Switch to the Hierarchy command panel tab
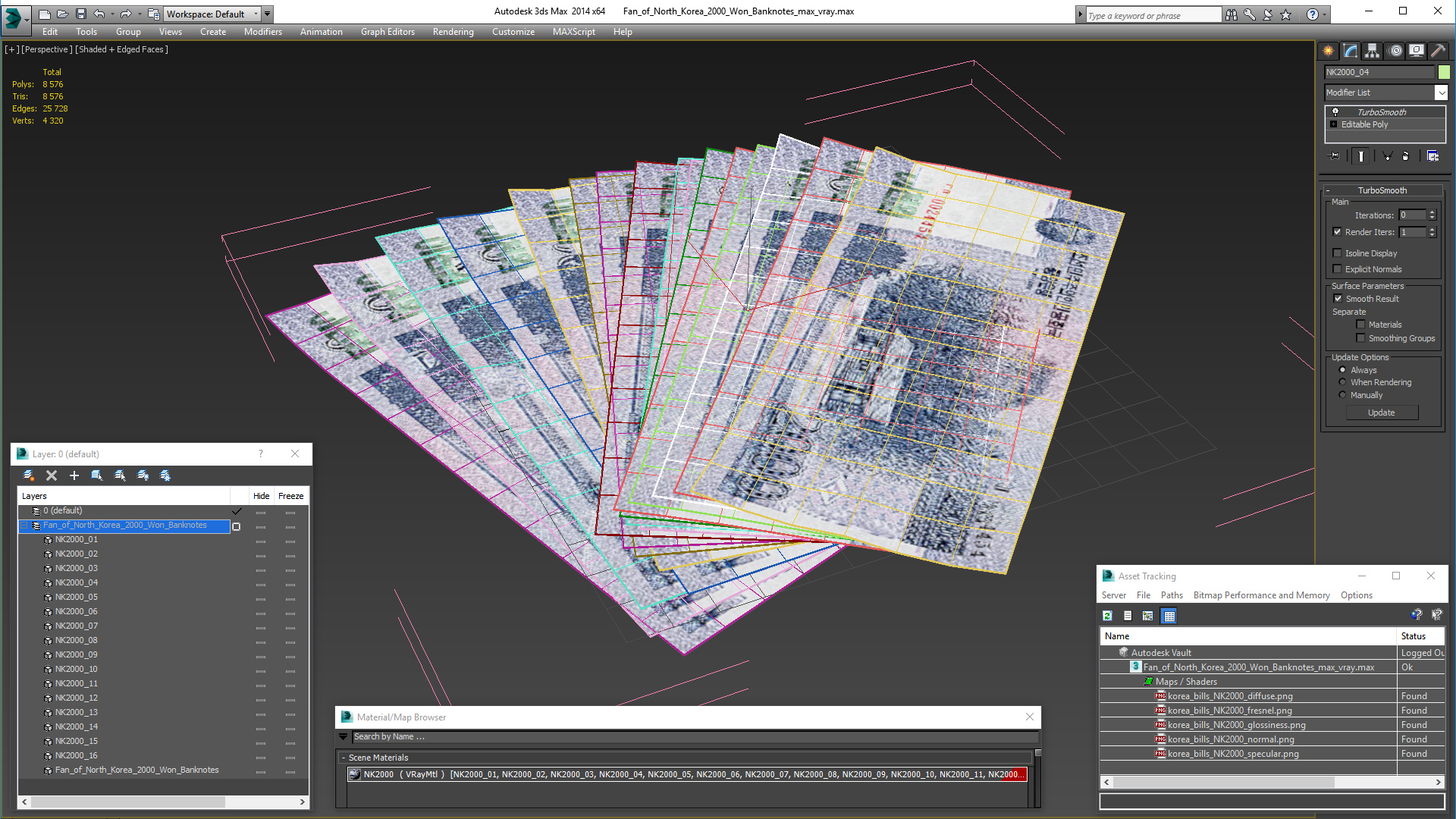This screenshot has width=1456, height=819. 1373,51
